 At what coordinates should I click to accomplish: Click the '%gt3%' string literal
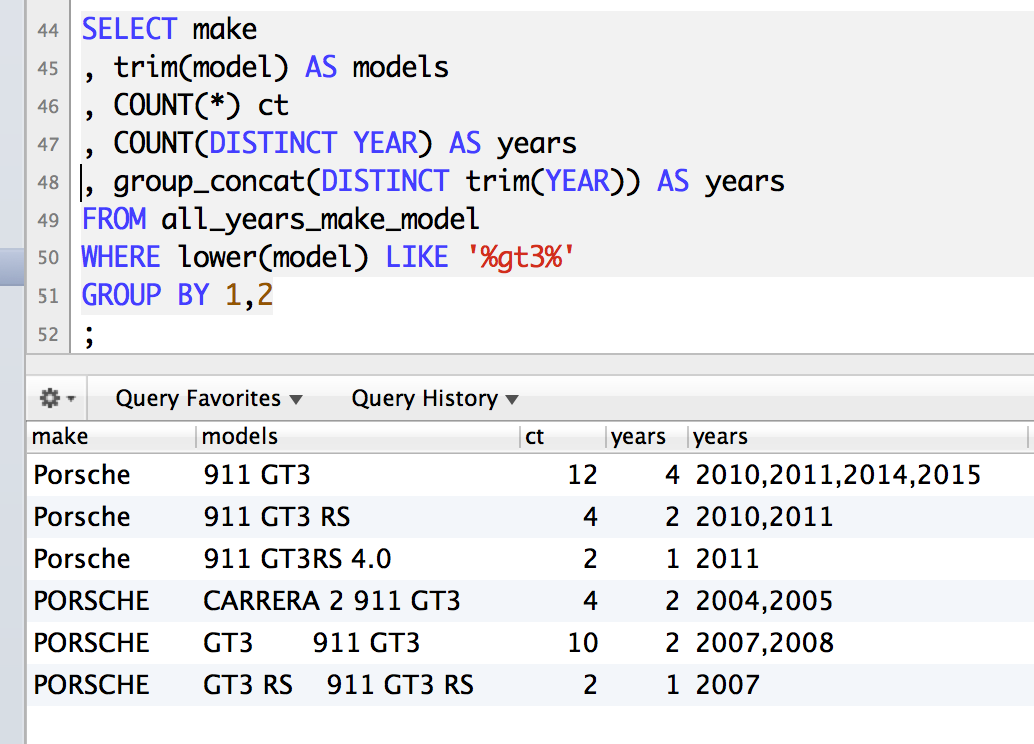[x=521, y=257]
